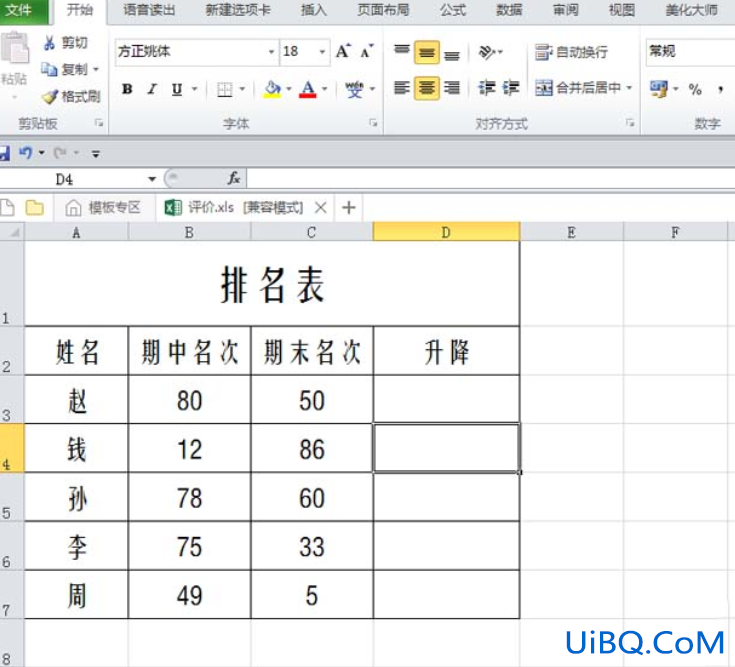
Task: Click the Undo arrow
Action: [25, 153]
